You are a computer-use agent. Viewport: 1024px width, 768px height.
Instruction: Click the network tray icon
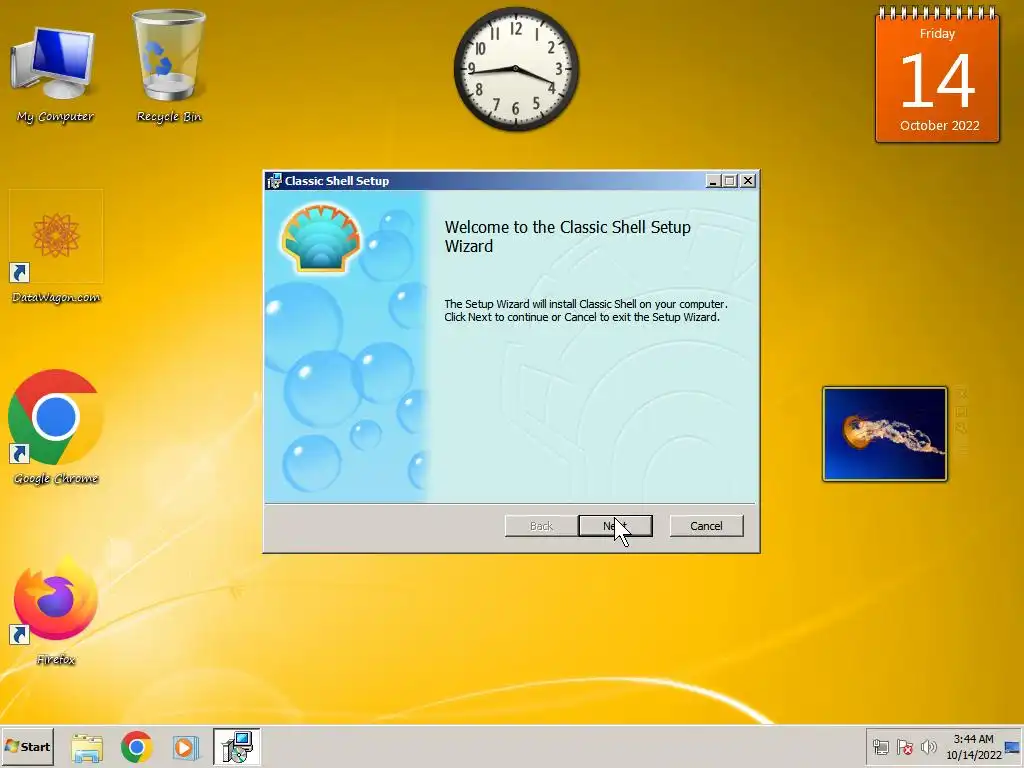pyautogui.click(x=881, y=747)
